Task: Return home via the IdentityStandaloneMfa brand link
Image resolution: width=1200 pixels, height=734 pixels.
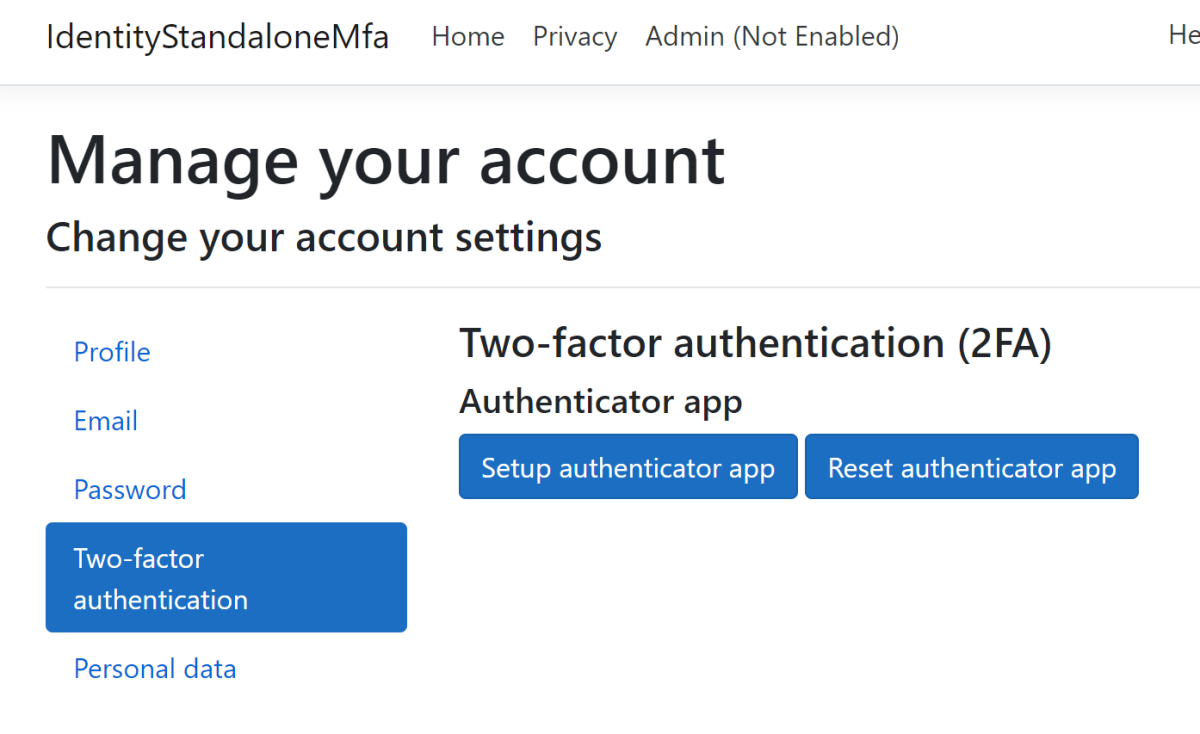Action: click(216, 37)
